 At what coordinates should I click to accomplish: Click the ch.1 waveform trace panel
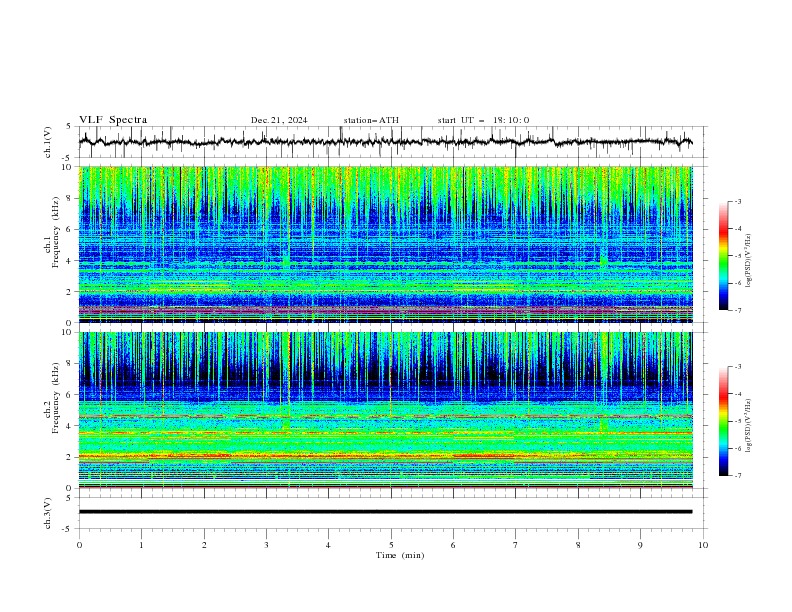(392, 142)
